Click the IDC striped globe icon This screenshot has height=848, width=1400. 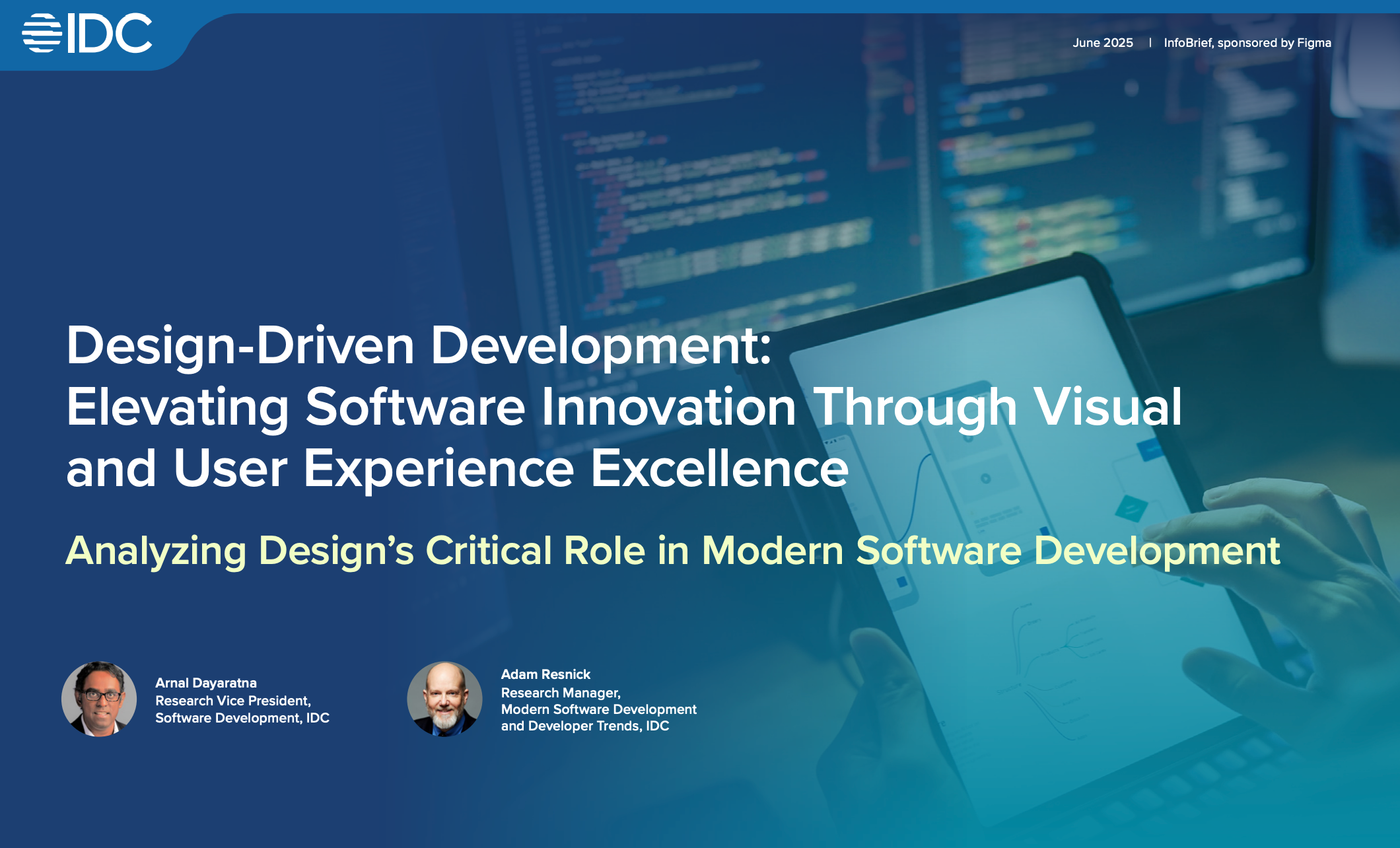click(42, 33)
